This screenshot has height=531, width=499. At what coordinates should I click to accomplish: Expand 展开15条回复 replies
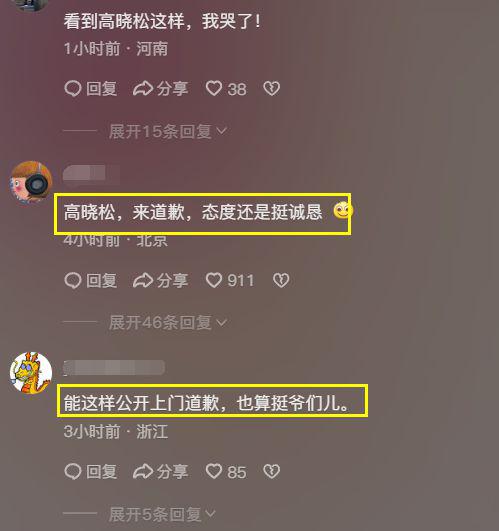click(168, 131)
